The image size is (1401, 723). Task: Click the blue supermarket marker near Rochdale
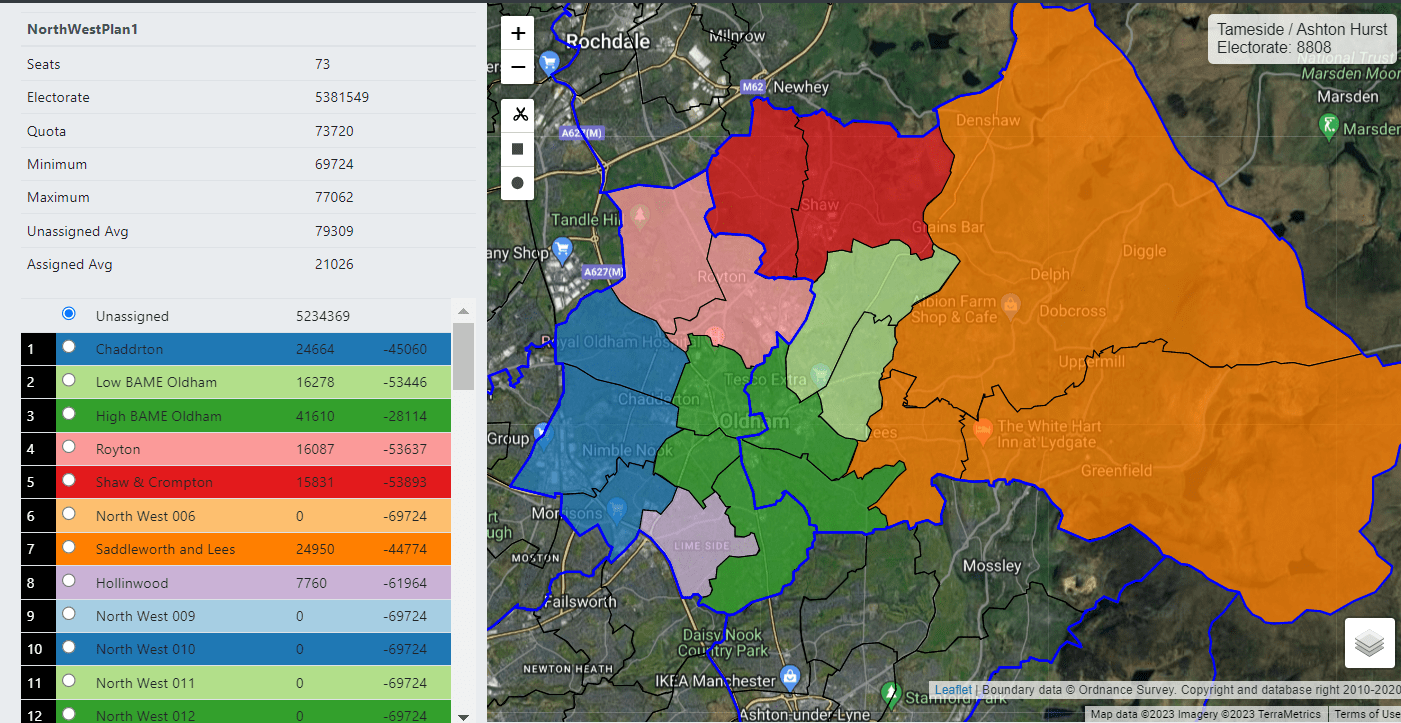tap(549, 61)
